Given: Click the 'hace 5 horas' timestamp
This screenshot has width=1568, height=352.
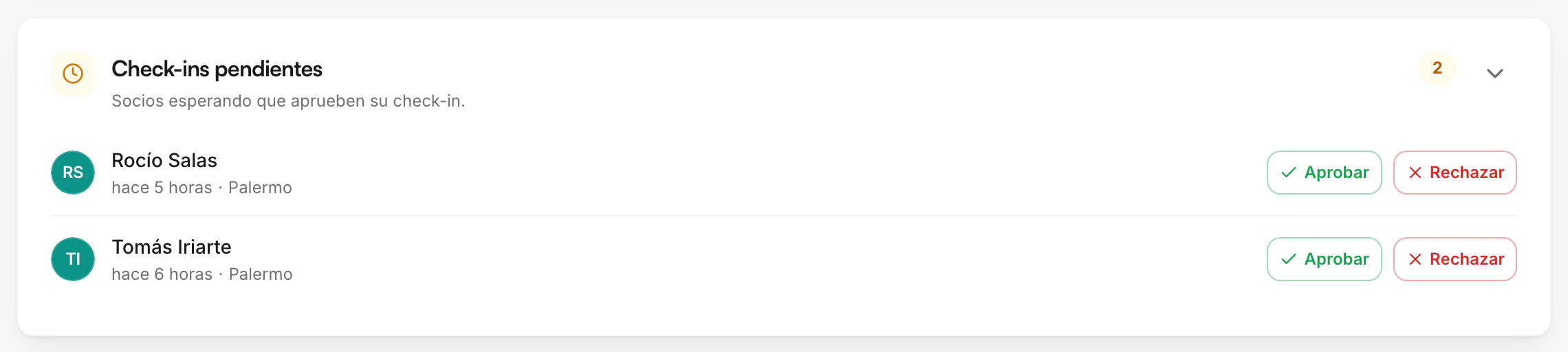Looking at the screenshot, I should [162, 188].
